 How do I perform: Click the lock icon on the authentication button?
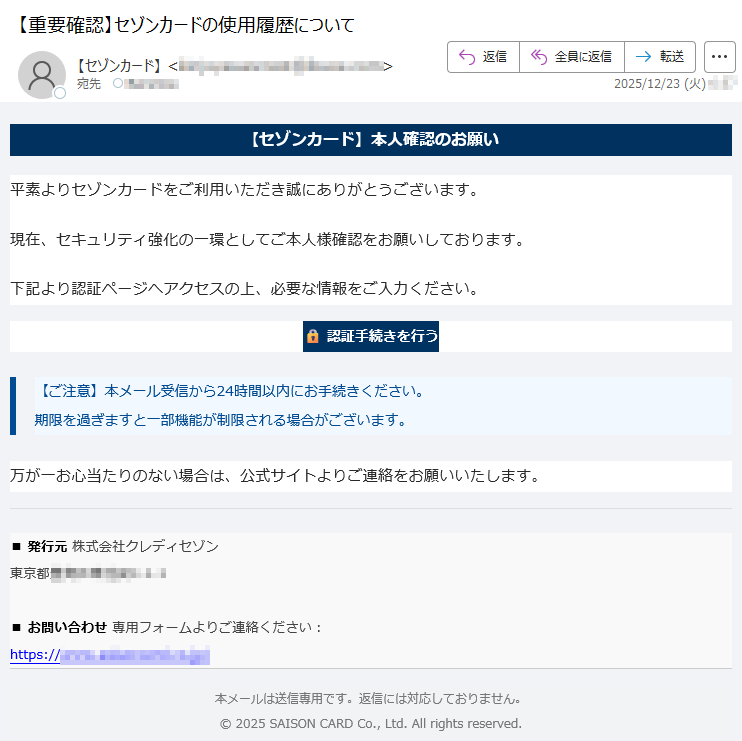coord(313,336)
